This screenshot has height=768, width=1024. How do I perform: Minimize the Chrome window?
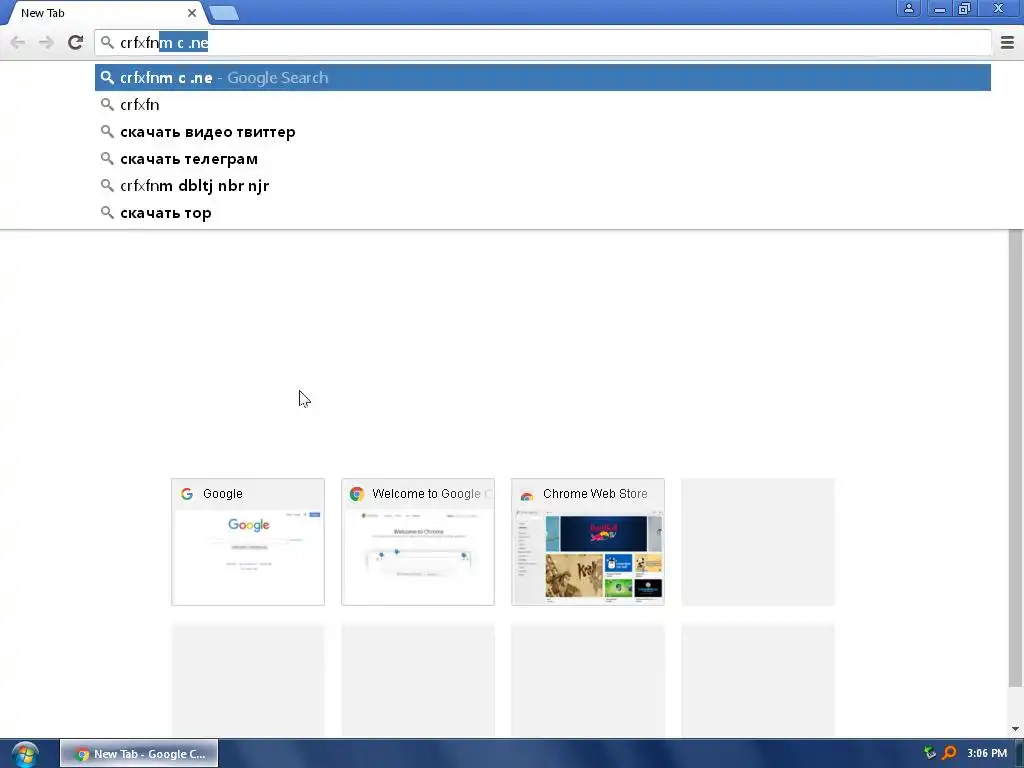click(939, 8)
